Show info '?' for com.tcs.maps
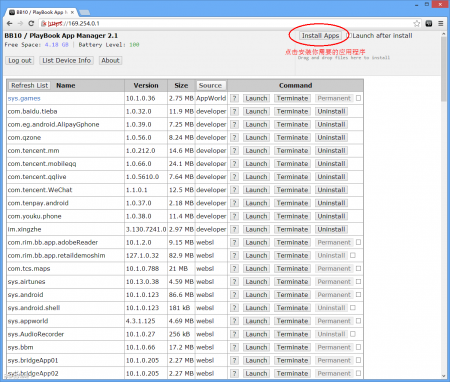The image size is (450, 382). pos(234,269)
